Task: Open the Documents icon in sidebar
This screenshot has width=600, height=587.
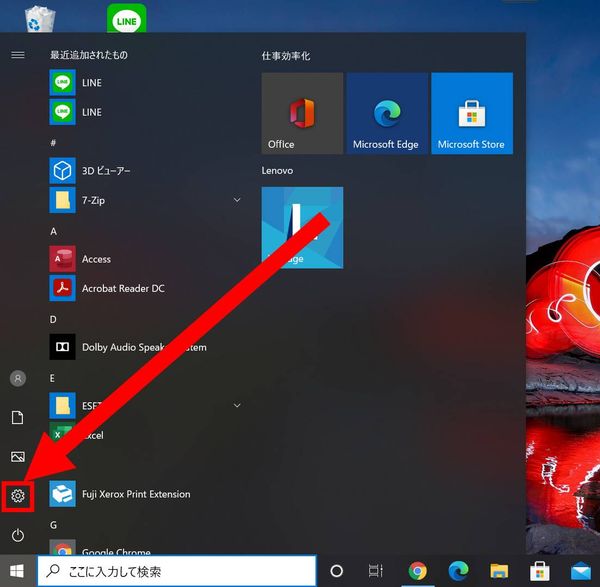Action: (x=18, y=417)
